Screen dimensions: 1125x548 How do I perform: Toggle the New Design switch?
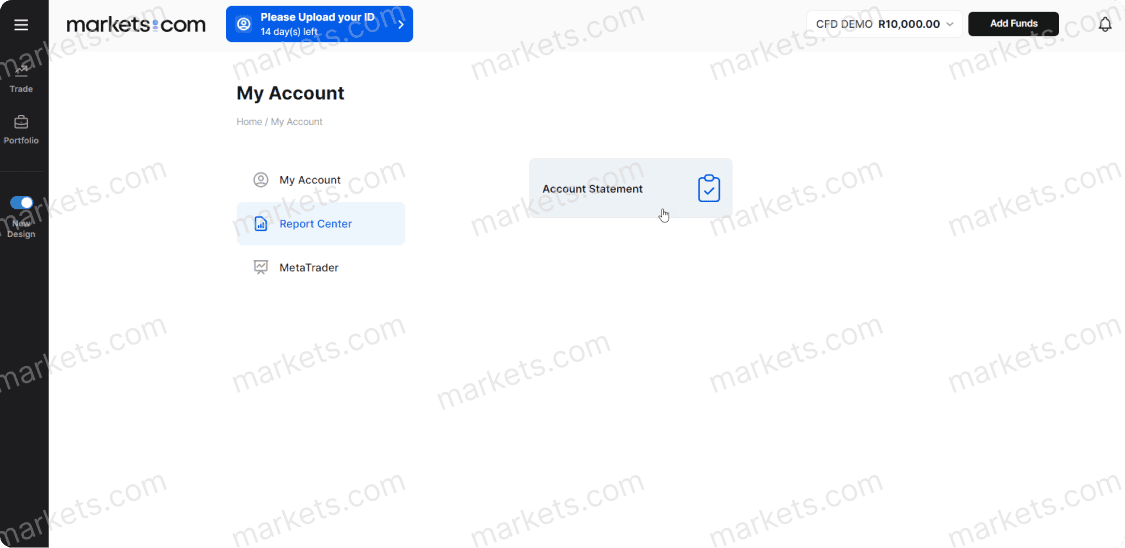(22, 203)
